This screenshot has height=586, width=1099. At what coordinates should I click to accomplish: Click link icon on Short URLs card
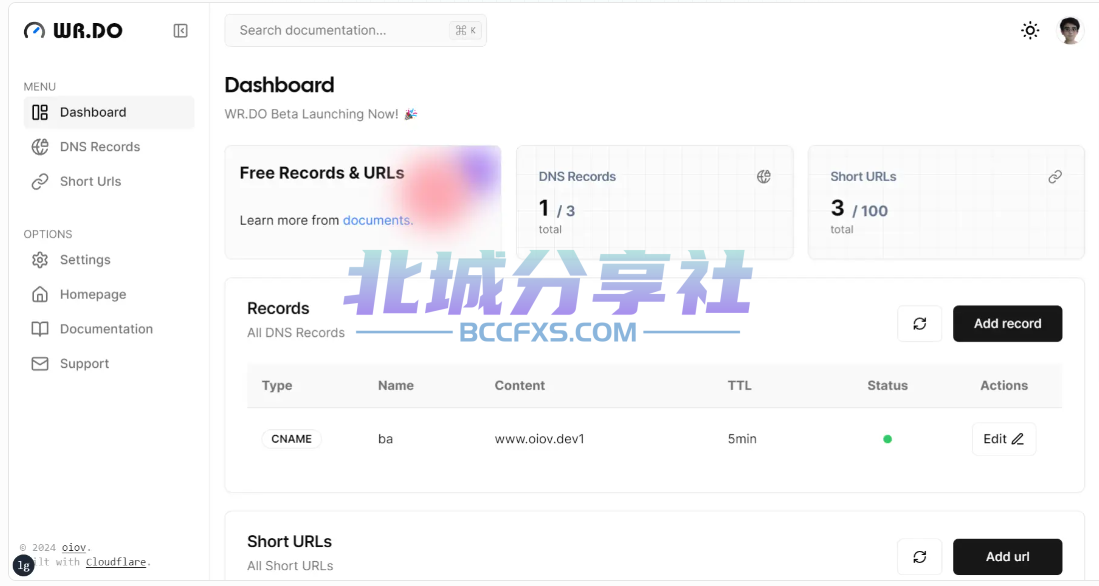(x=1055, y=177)
